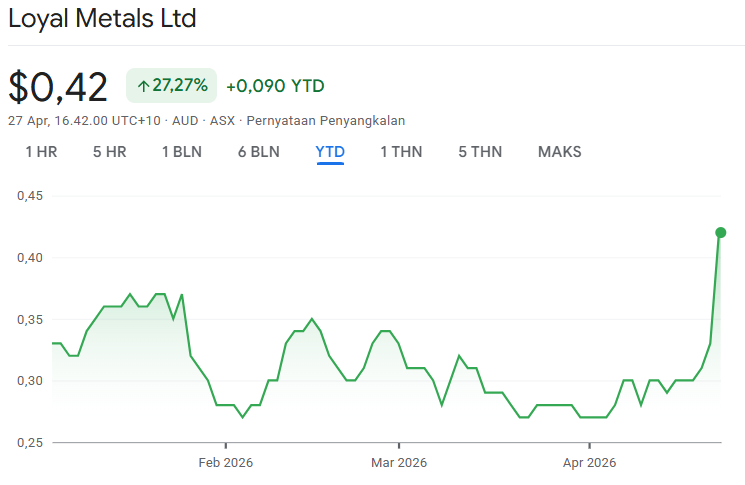Click the Mar 2026 axis label
This screenshot has height=485, width=745.
[x=399, y=463]
